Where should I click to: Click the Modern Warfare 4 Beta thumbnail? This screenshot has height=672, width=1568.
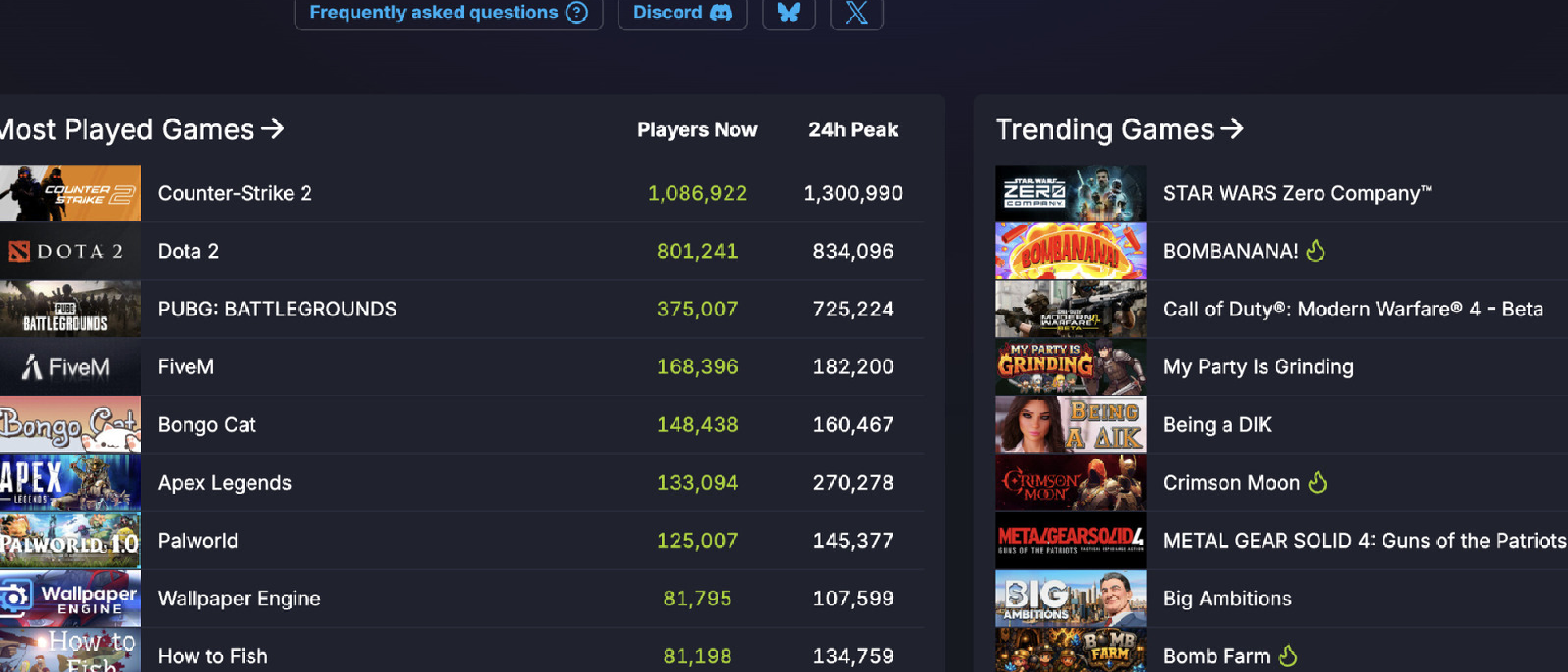click(1070, 309)
